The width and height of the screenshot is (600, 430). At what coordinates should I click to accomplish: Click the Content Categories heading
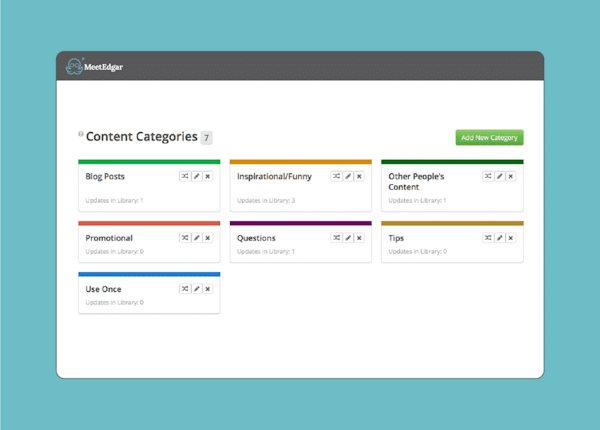142,137
